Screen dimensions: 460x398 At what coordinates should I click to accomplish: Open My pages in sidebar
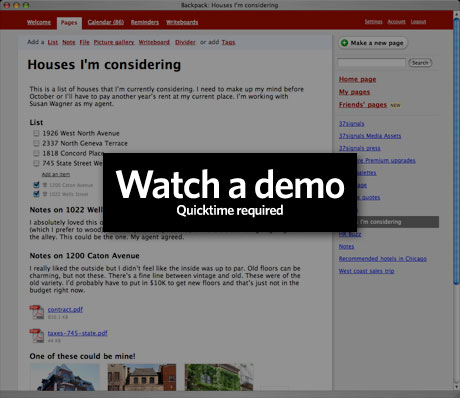pyautogui.click(x=354, y=92)
